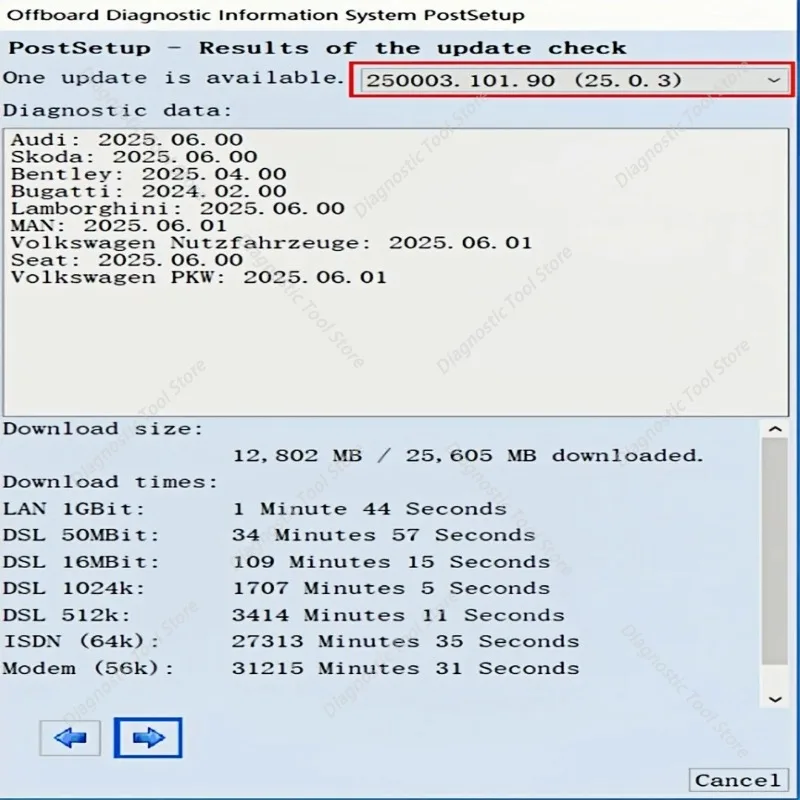Select the 'Volkswagen Nutzfahrzeuge: 2025.06.01' line
This screenshot has width=800, height=800.
coord(271,243)
